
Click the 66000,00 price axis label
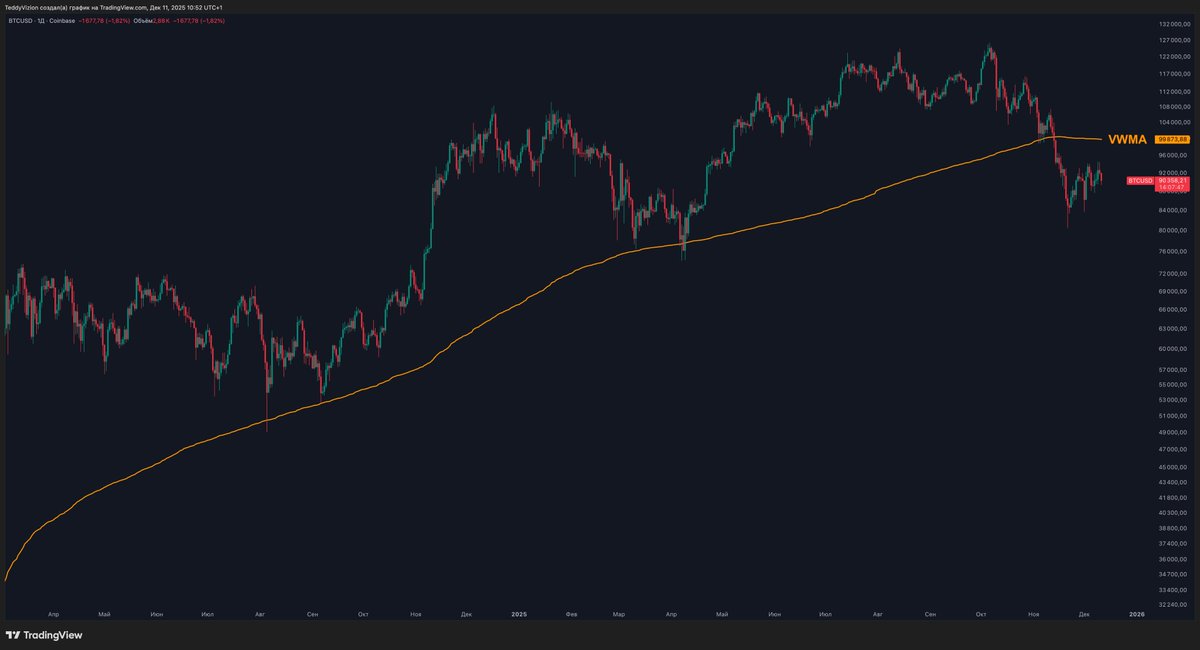point(1174,309)
